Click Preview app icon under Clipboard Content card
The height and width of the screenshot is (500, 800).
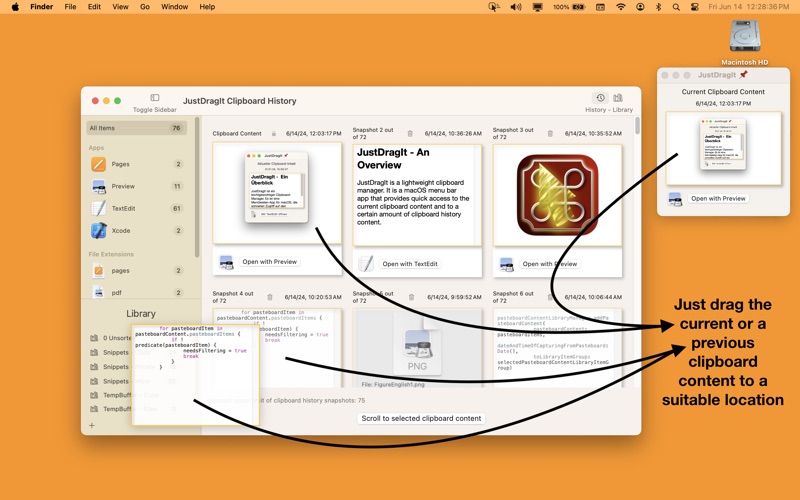pos(226,262)
